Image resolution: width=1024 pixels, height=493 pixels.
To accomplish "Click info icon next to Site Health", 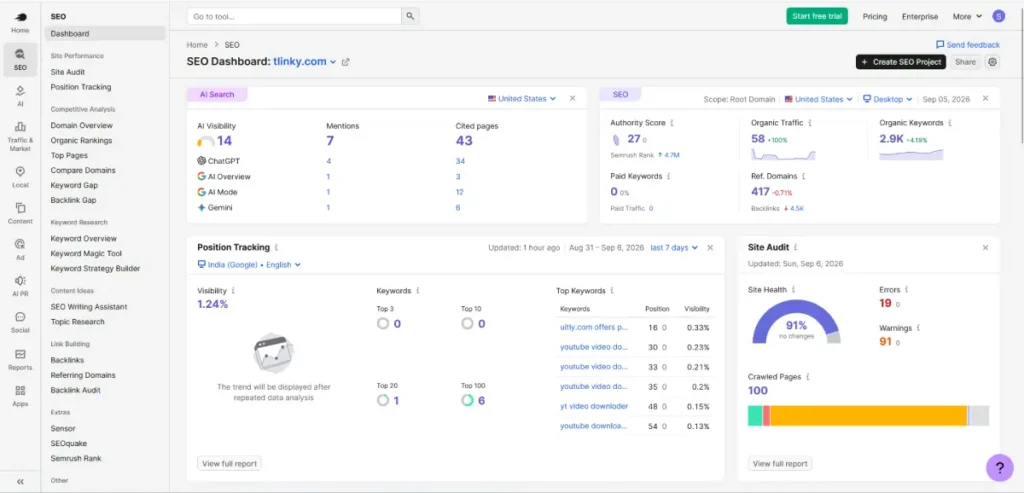I will [x=793, y=289].
